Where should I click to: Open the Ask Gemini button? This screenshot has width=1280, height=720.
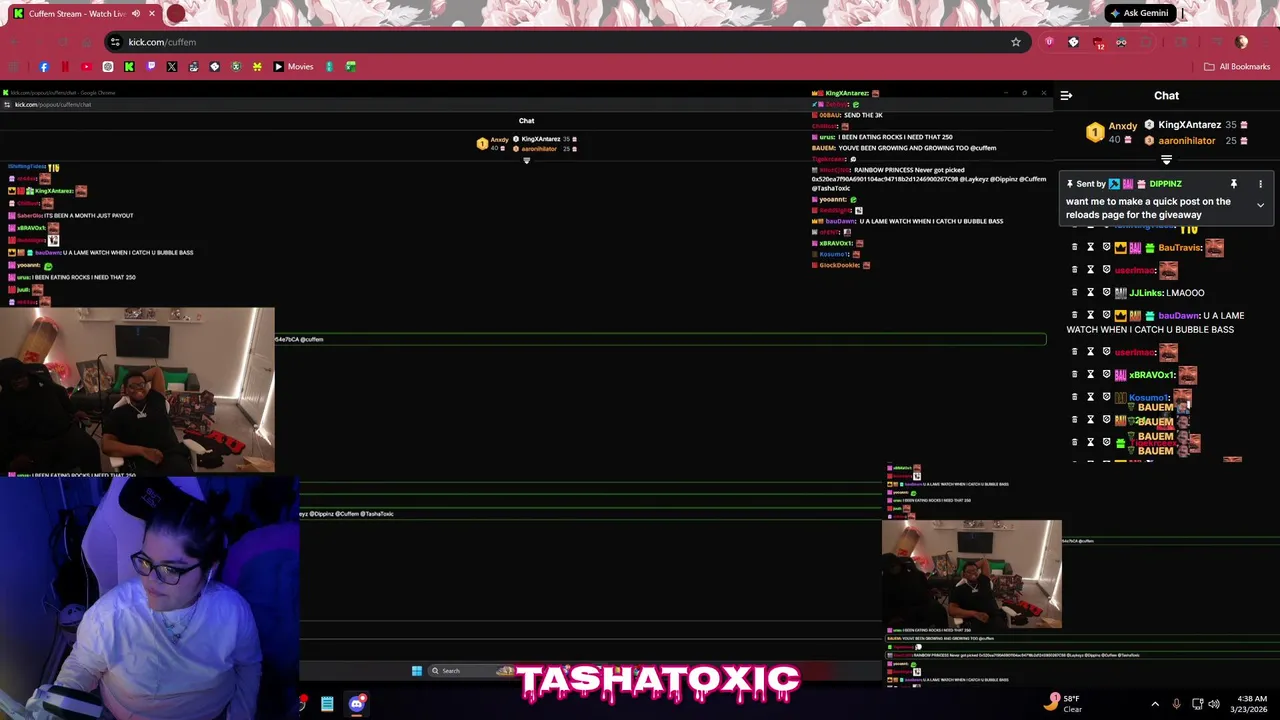(x=1139, y=13)
